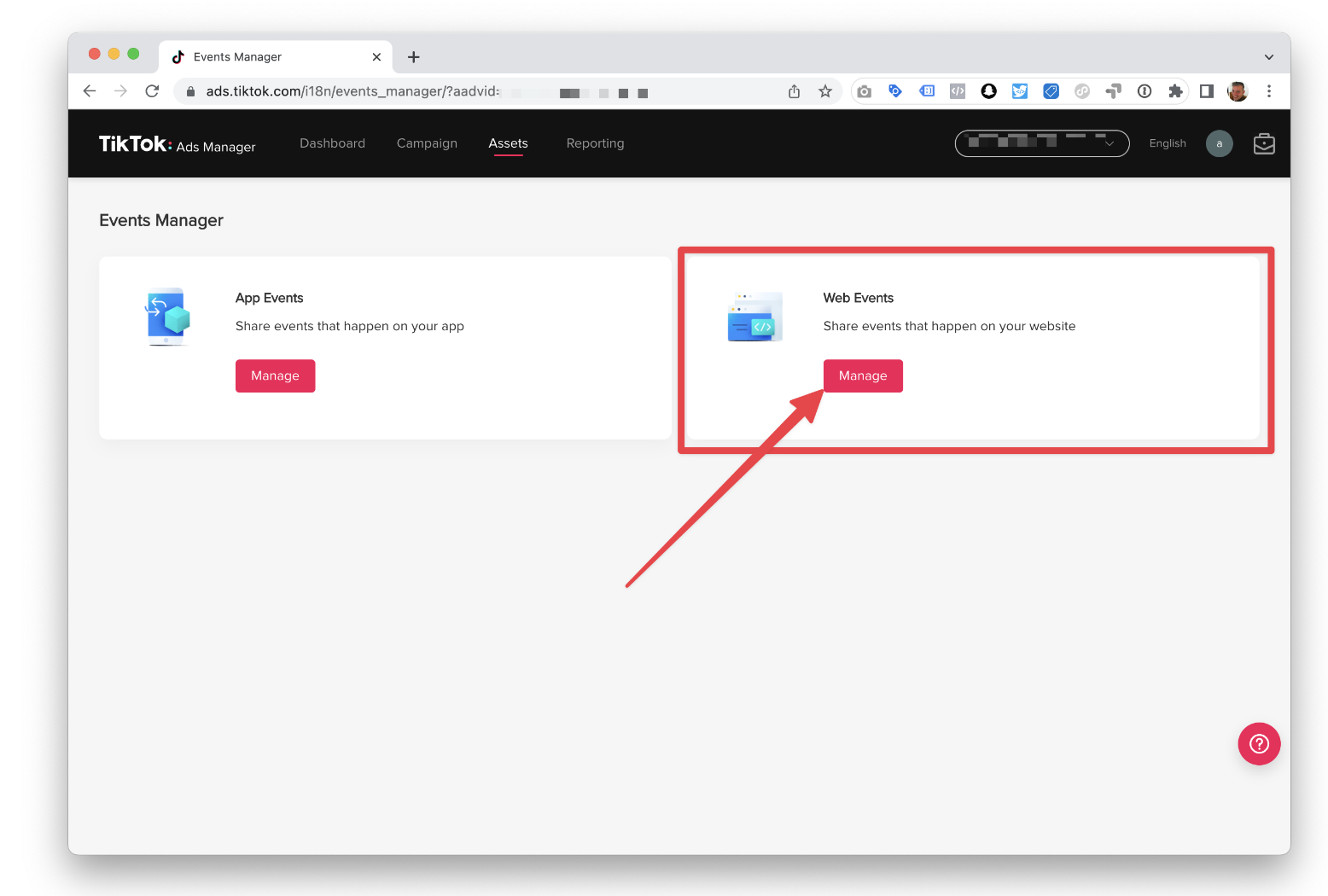This screenshot has width=1328, height=896.
Task: Click the Twitter bird helper extension icon
Action: click(1020, 90)
